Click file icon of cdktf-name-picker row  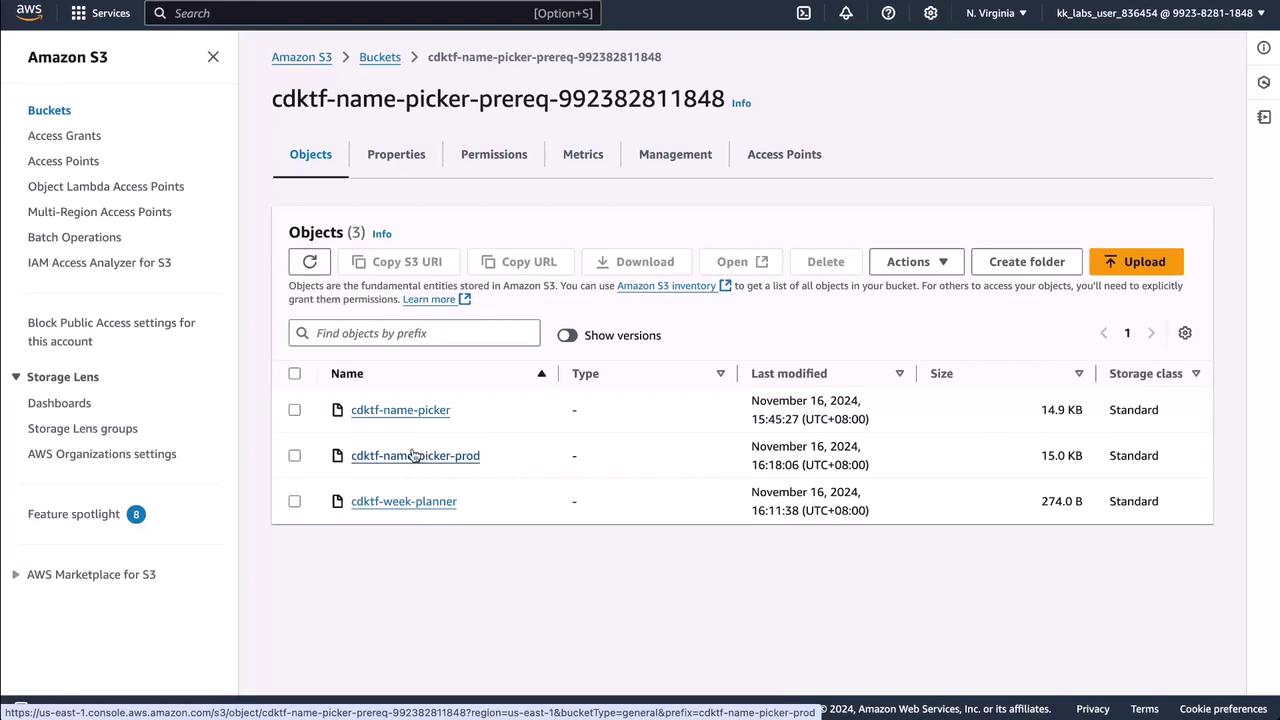[x=338, y=410]
